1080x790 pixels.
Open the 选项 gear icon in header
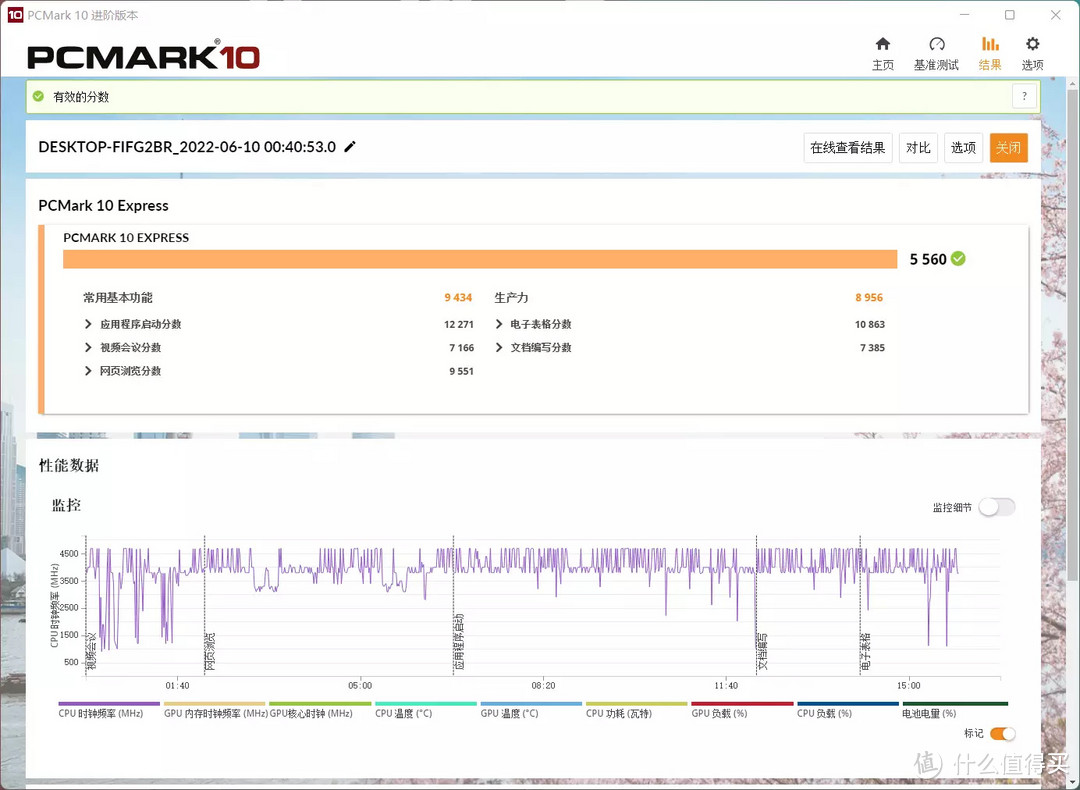coord(1032,44)
